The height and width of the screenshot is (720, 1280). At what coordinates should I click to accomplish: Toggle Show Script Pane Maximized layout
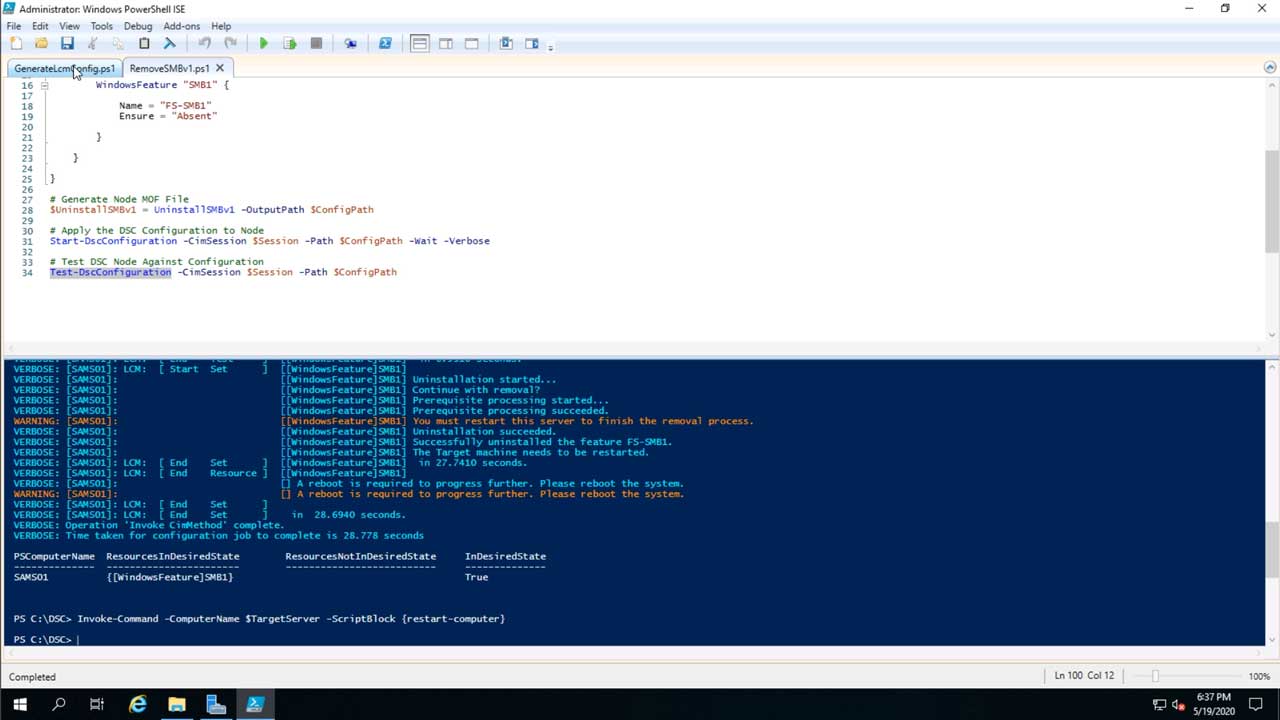coord(472,44)
